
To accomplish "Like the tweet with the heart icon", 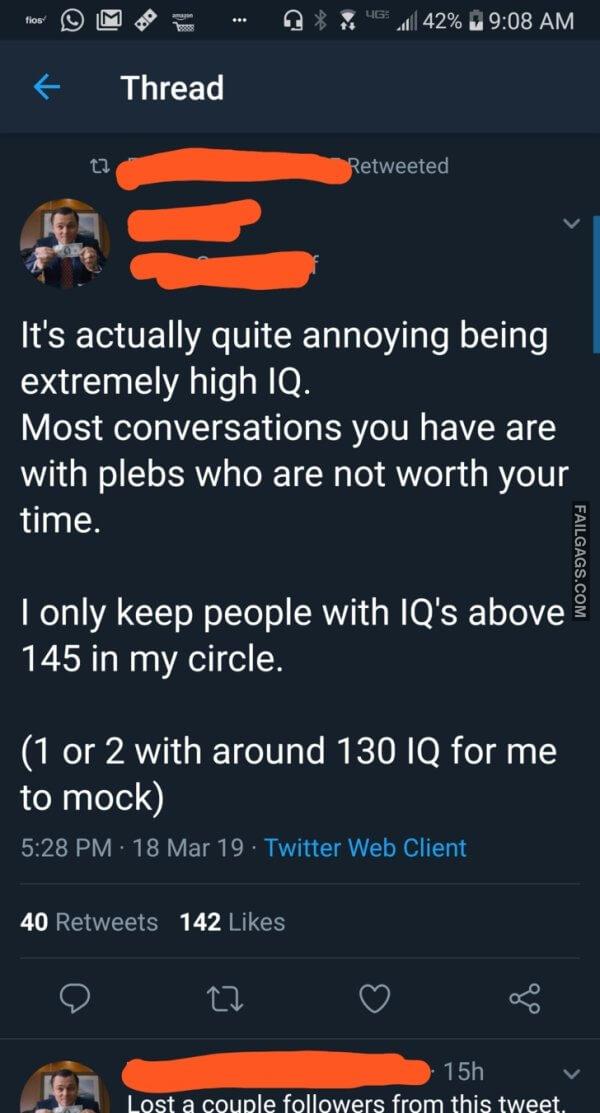I will click(374, 997).
